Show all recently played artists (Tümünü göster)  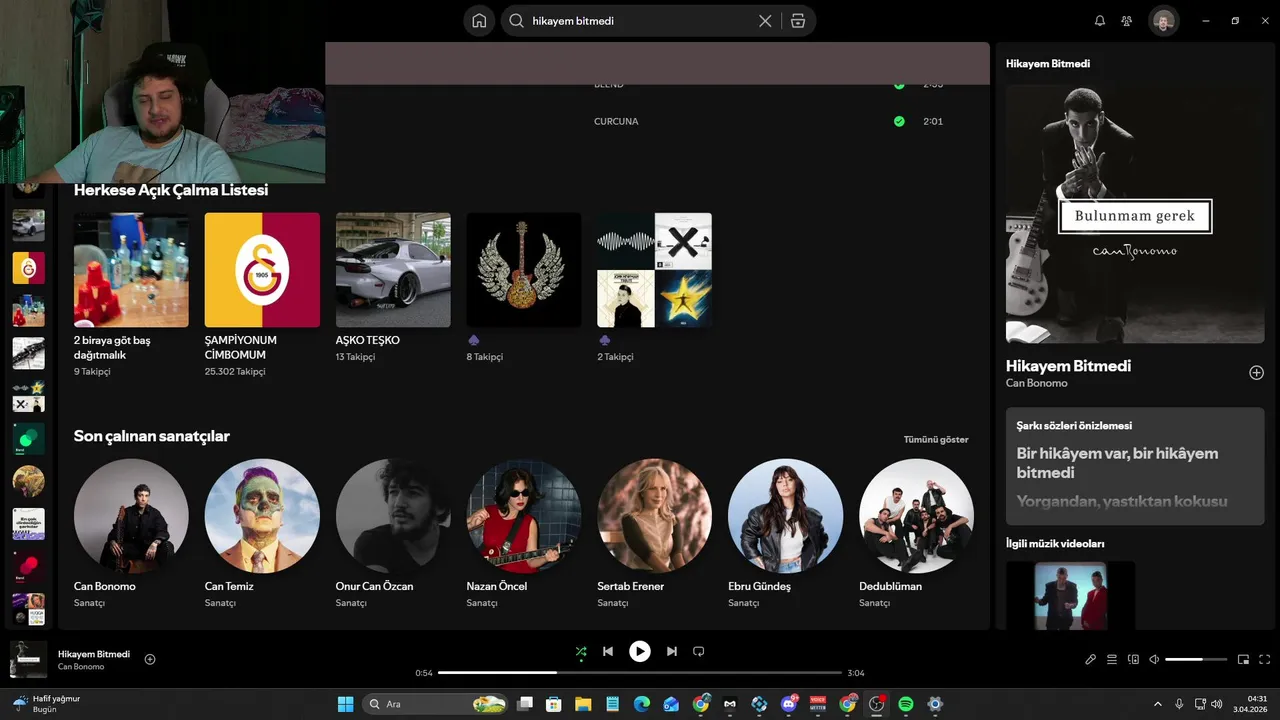[936, 439]
